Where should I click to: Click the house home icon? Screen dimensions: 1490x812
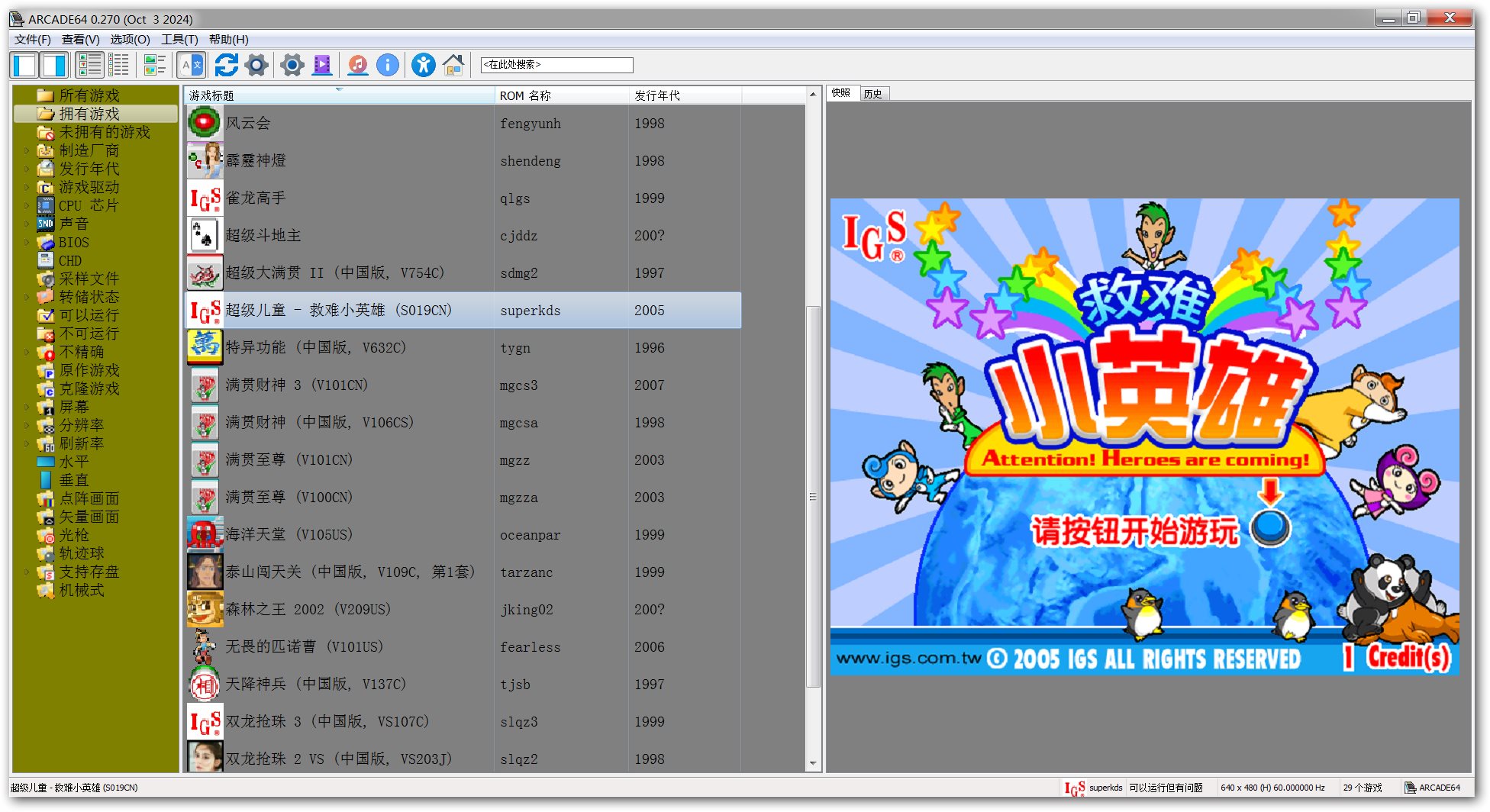453,65
